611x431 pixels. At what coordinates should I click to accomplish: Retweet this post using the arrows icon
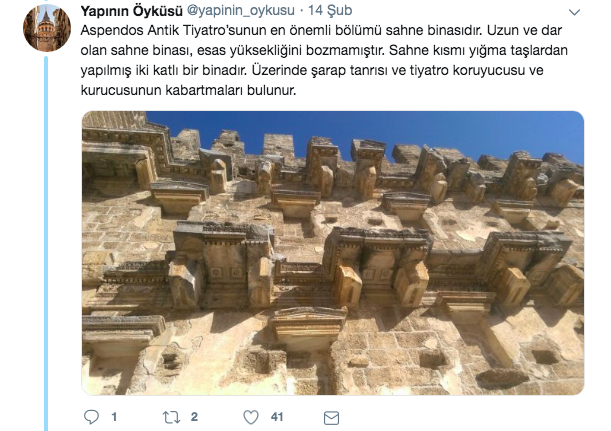point(171,417)
